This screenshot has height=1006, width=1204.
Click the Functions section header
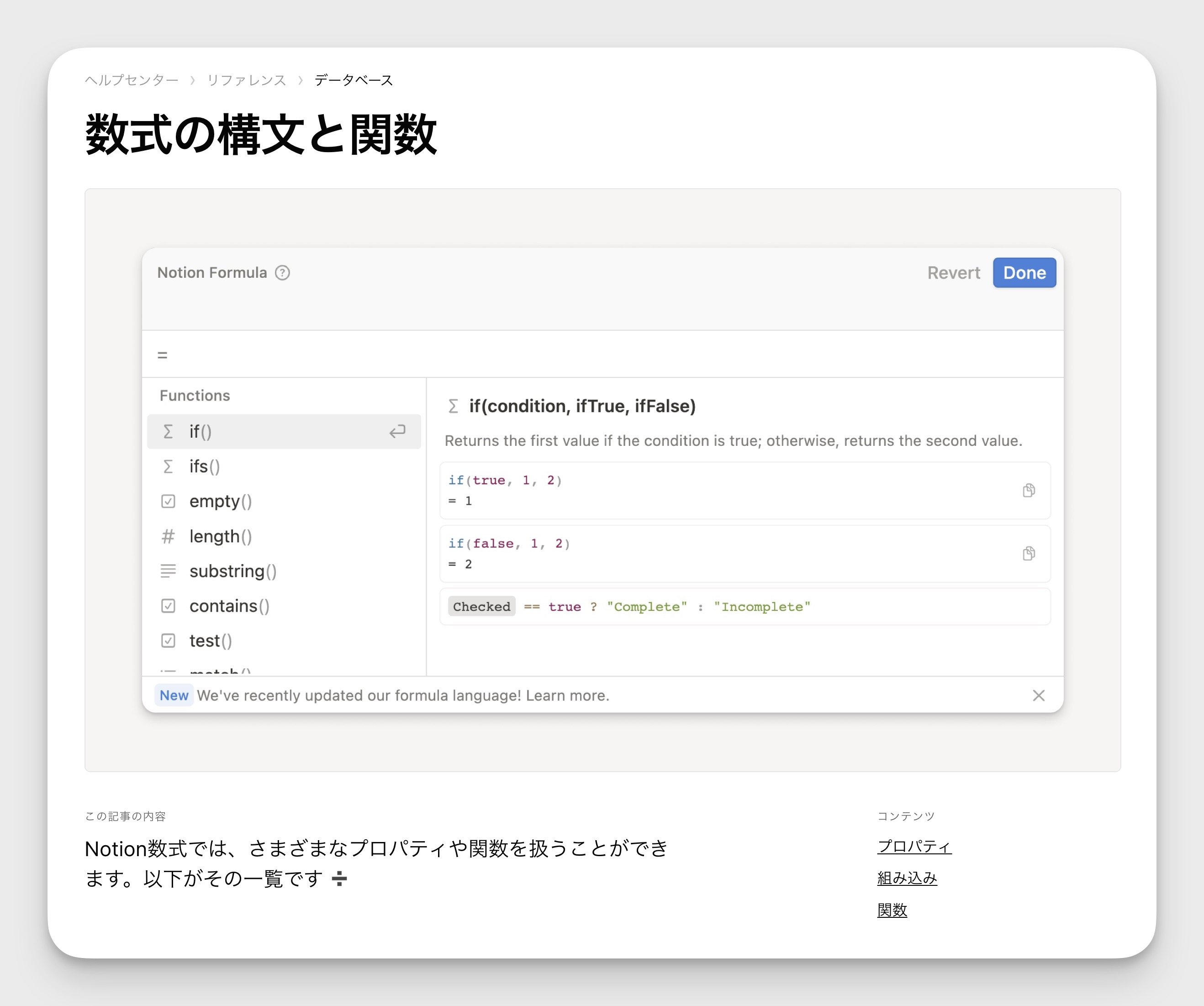click(x=195, y=396)
